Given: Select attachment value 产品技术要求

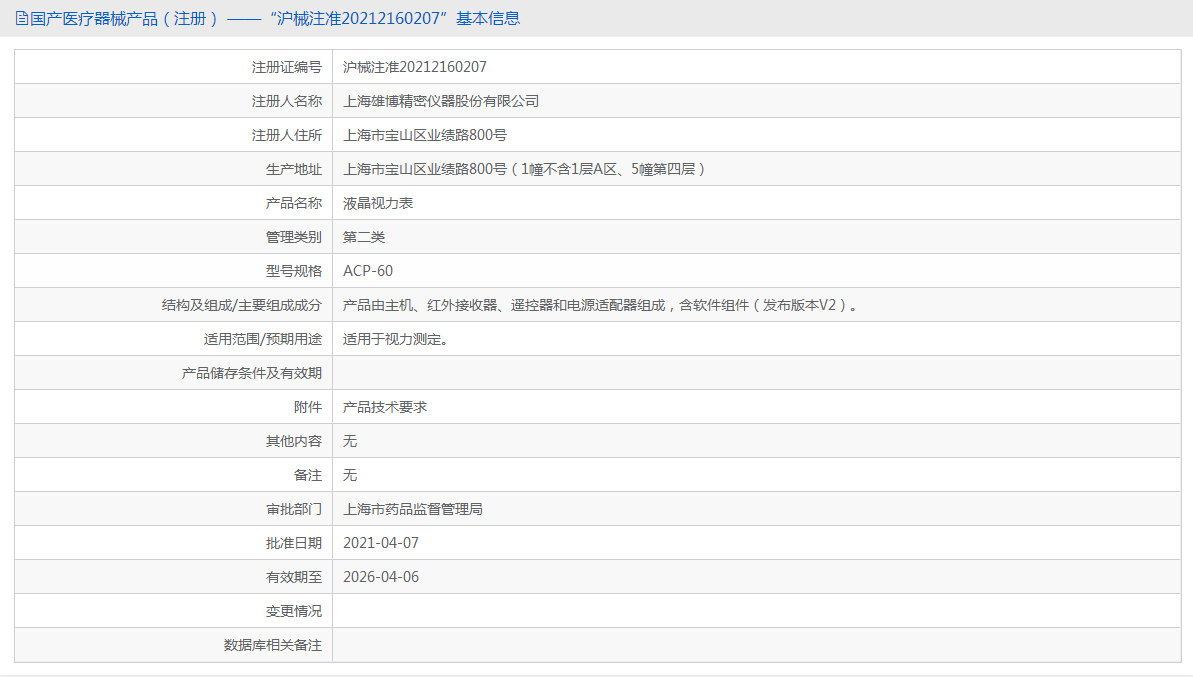Looking at the screenshot, I should point(385,407).
